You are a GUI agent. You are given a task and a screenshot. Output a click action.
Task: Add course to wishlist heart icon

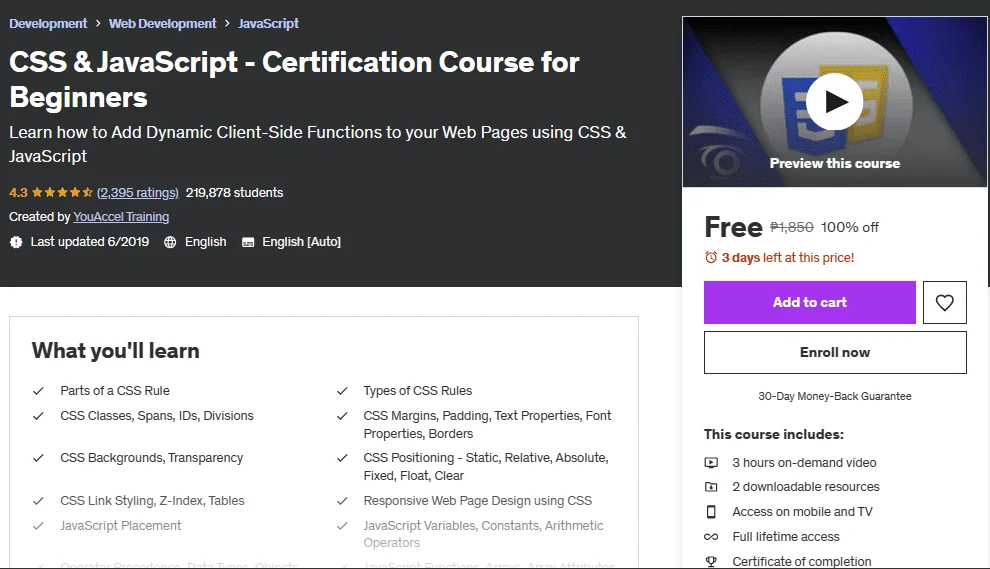point(945,302)
